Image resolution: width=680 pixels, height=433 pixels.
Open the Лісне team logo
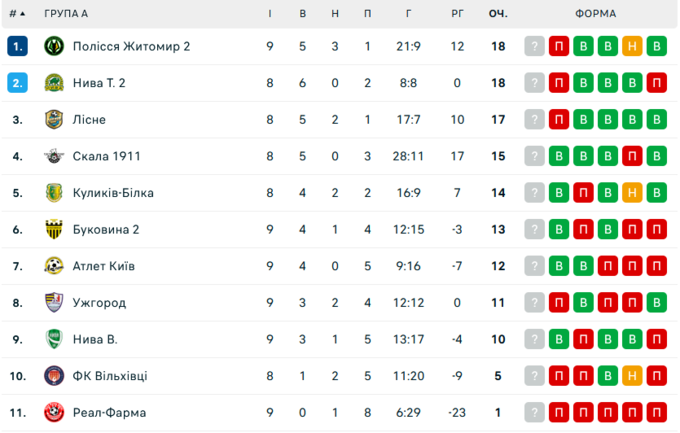coord(54,120)
